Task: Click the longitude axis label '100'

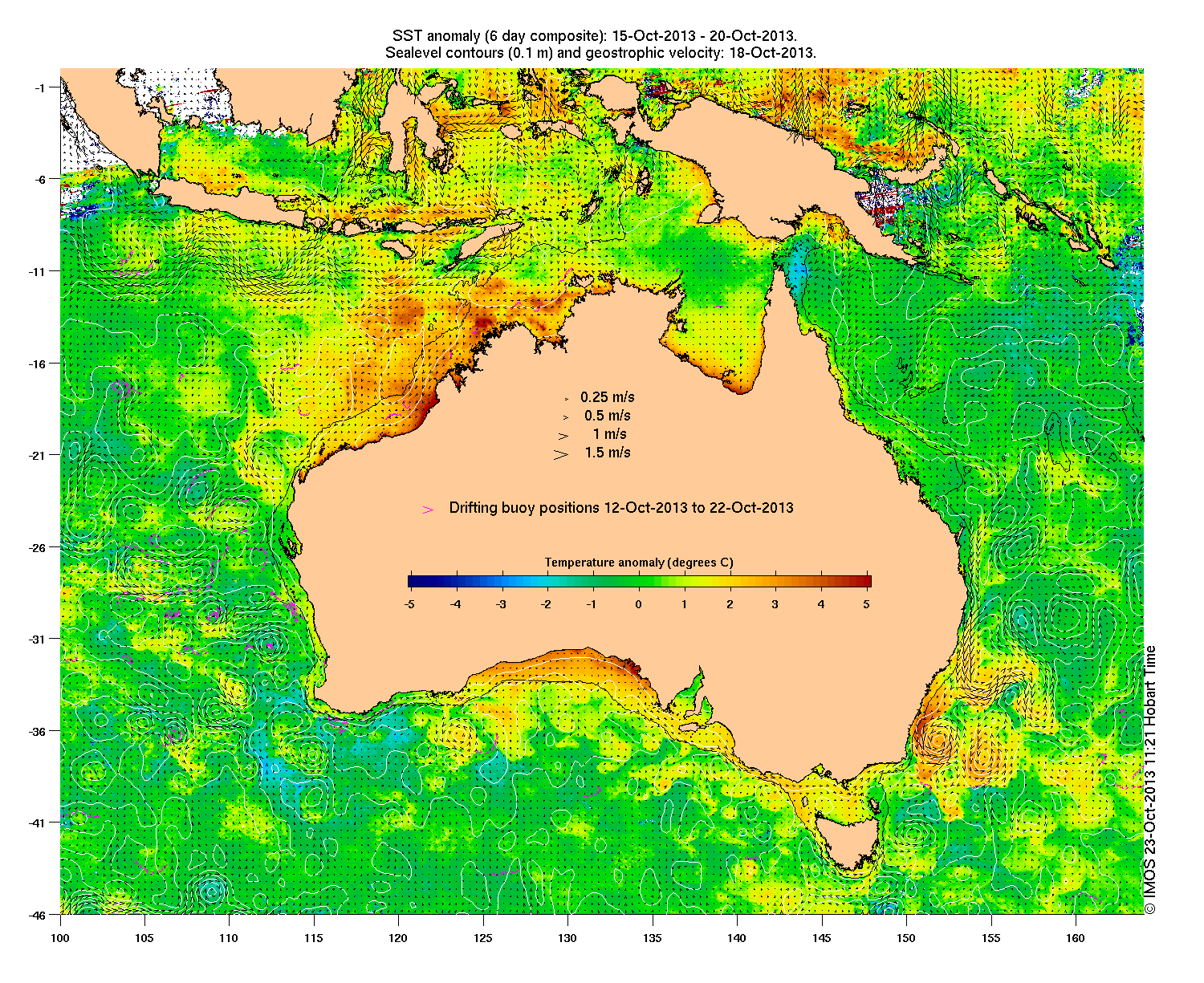Action: 60,938
